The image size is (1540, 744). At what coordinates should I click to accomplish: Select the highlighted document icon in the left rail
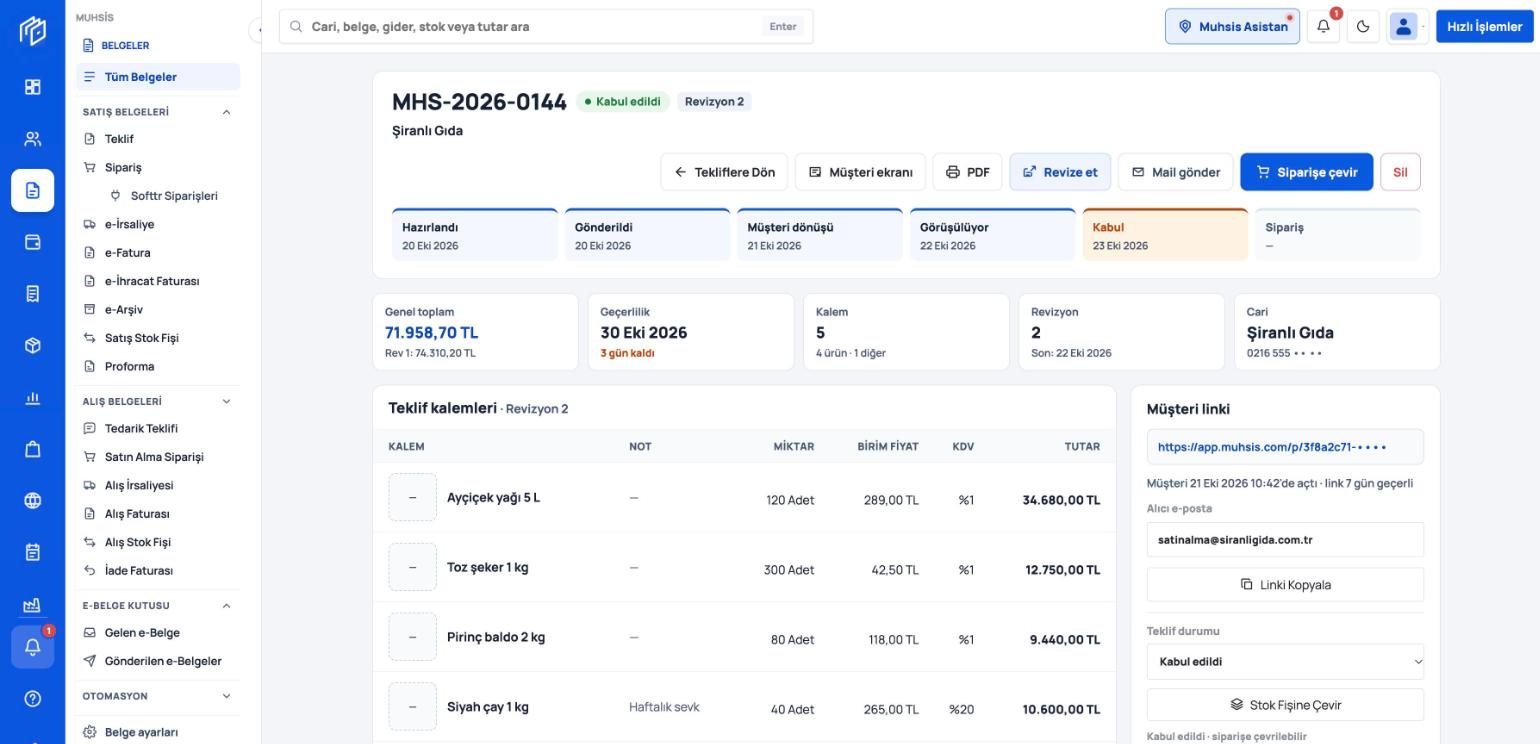click(x=32, y=190)
